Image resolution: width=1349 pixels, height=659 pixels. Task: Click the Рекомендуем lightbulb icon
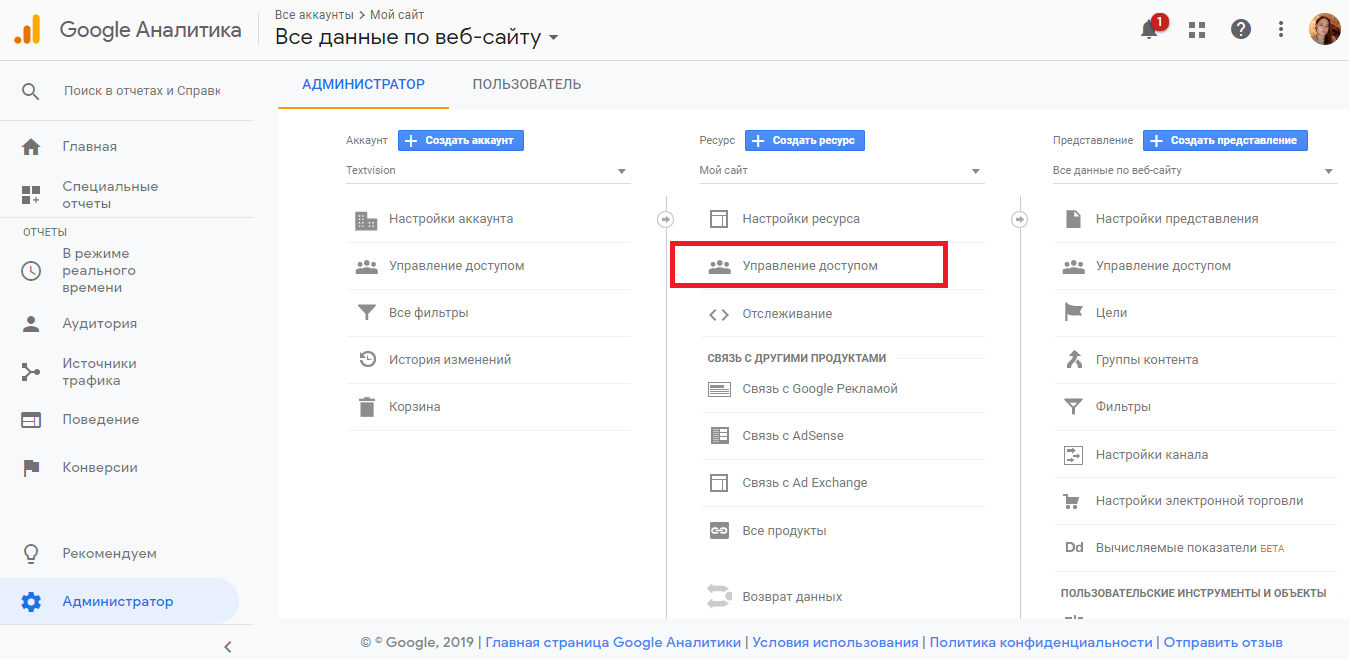(x=31, y=553)
